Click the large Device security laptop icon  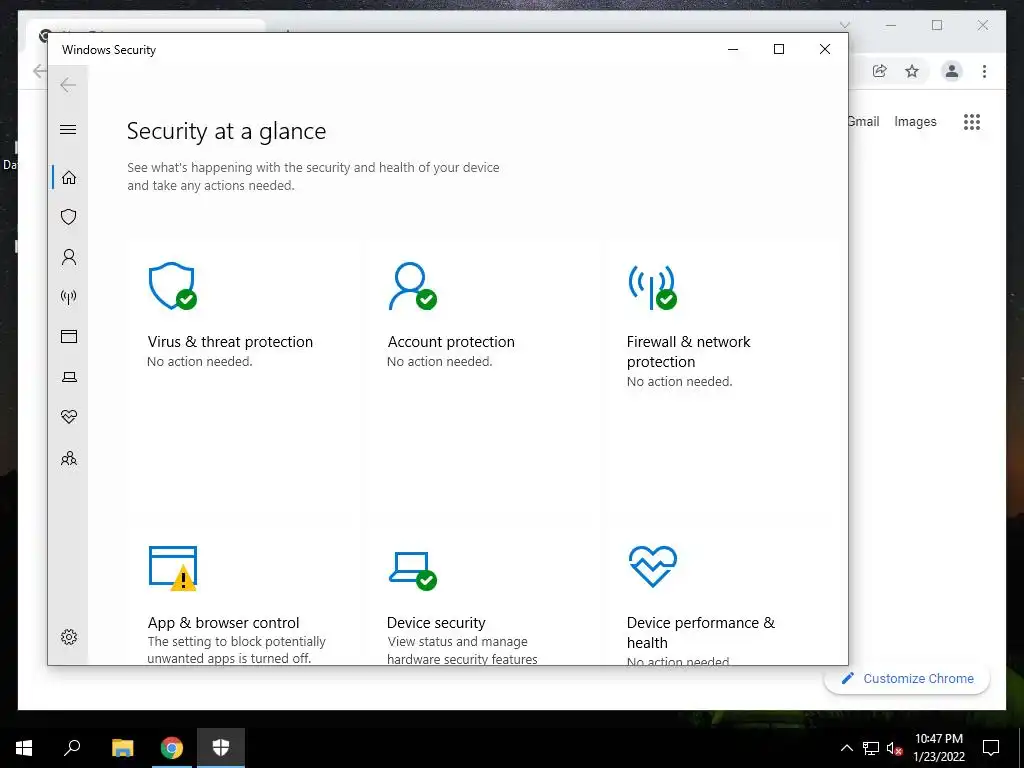(413, 570)
